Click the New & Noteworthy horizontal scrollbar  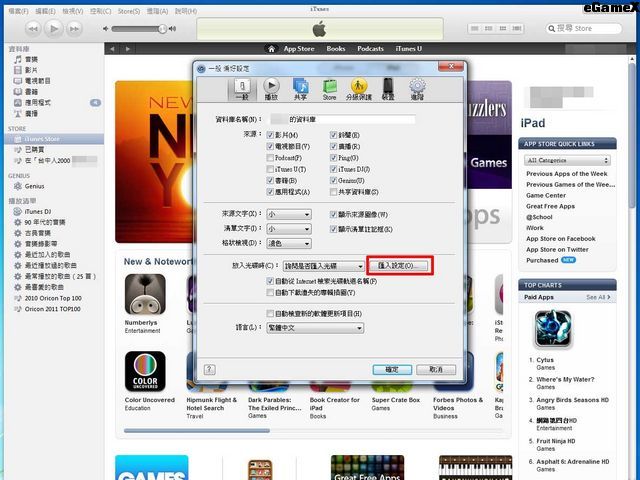[196, 430]
